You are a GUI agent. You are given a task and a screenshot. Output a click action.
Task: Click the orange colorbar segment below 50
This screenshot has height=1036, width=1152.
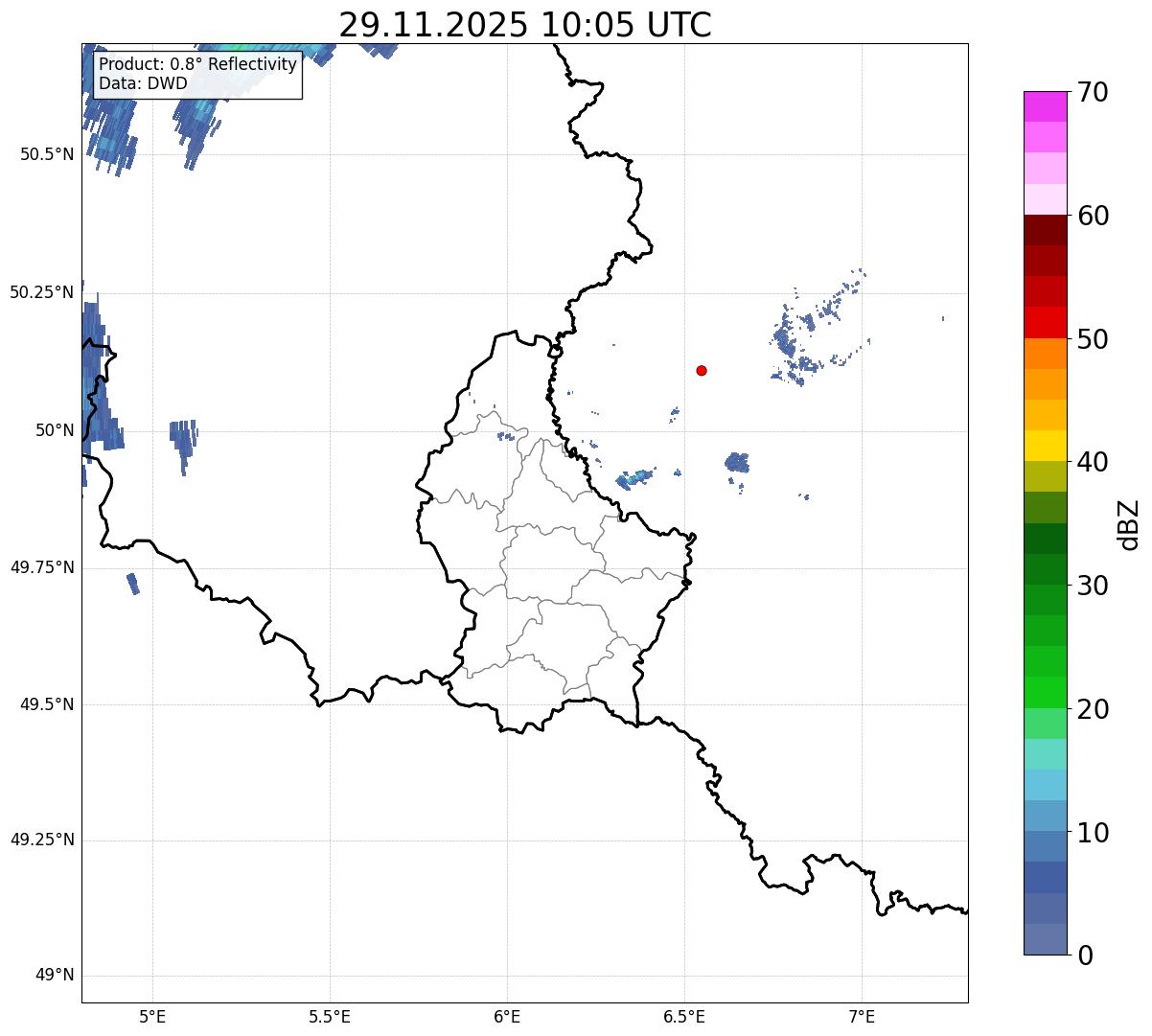point(1046,354)
